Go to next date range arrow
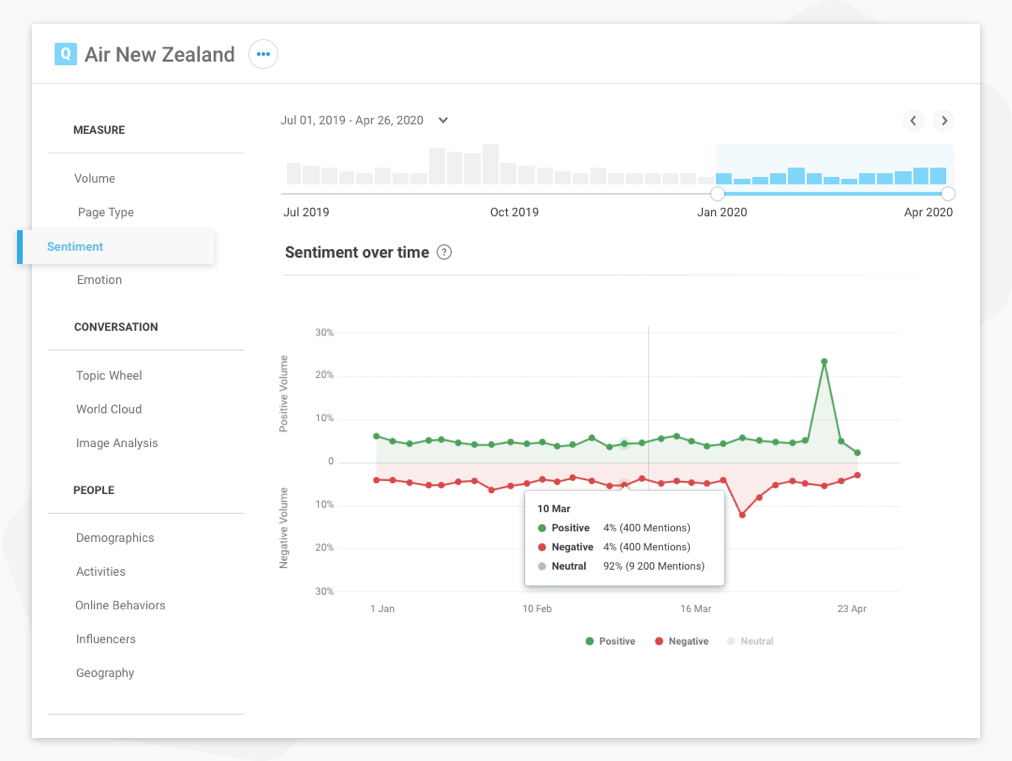Screen dimensions: 1012x761 tap(943, 121)
